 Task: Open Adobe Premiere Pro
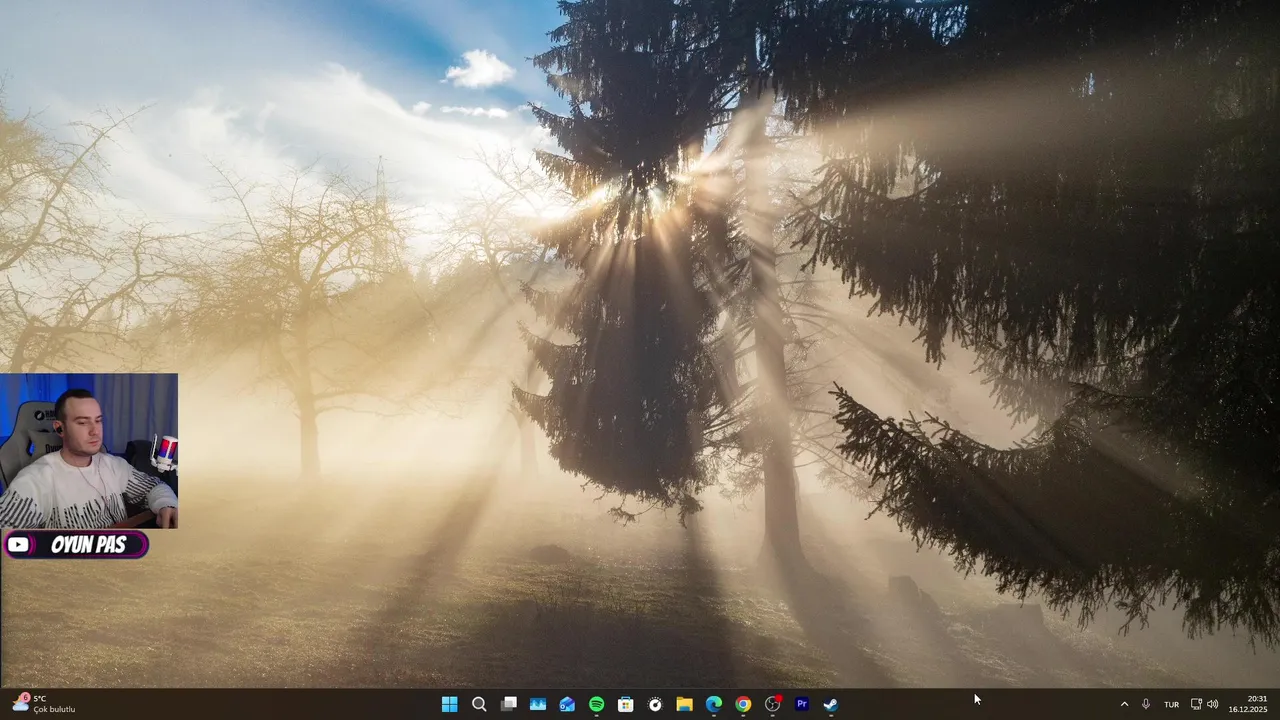(x=801, y=704)
